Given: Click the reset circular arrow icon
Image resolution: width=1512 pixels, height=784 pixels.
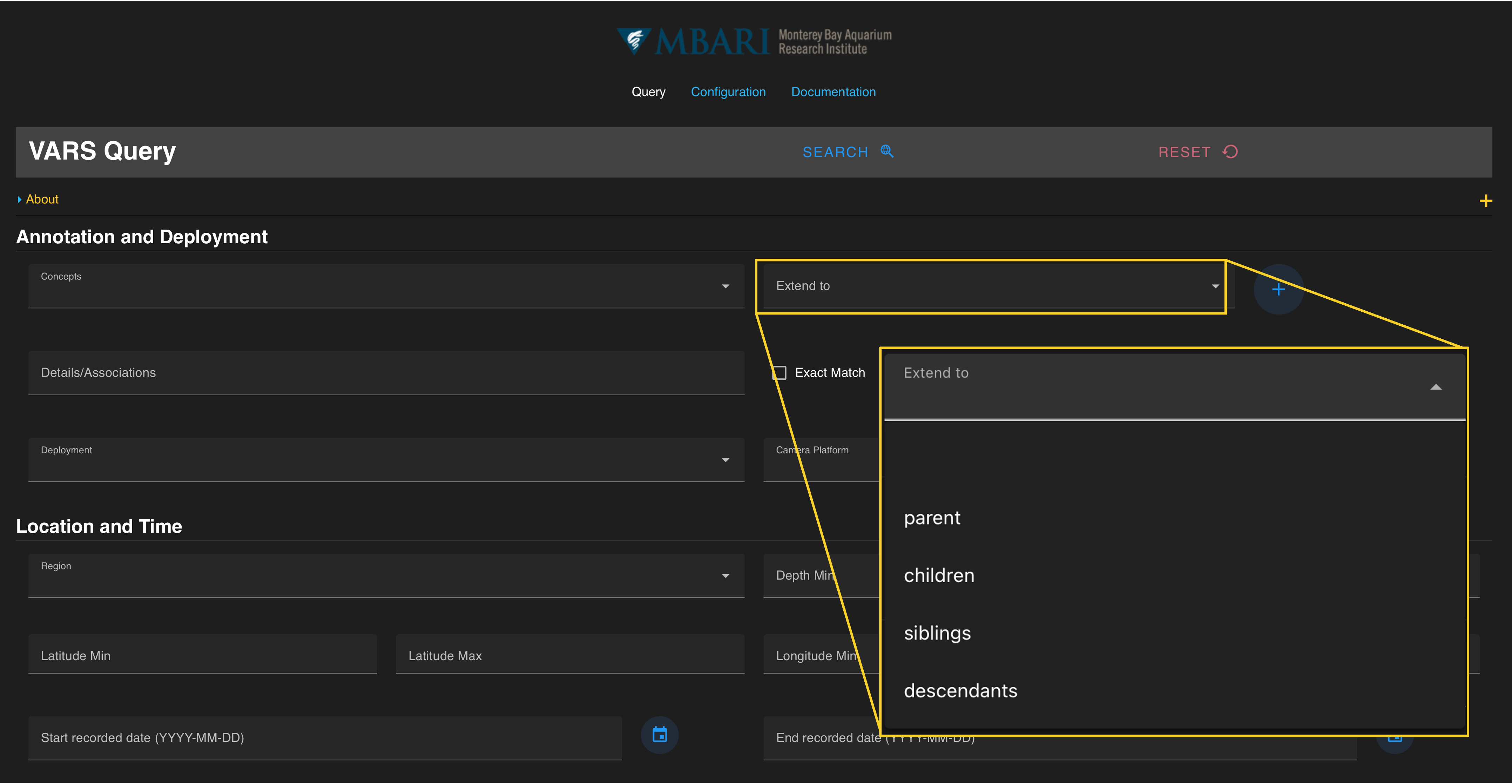Looking at the screenshot, I should pyautogui.click(x=1230, y=151).
